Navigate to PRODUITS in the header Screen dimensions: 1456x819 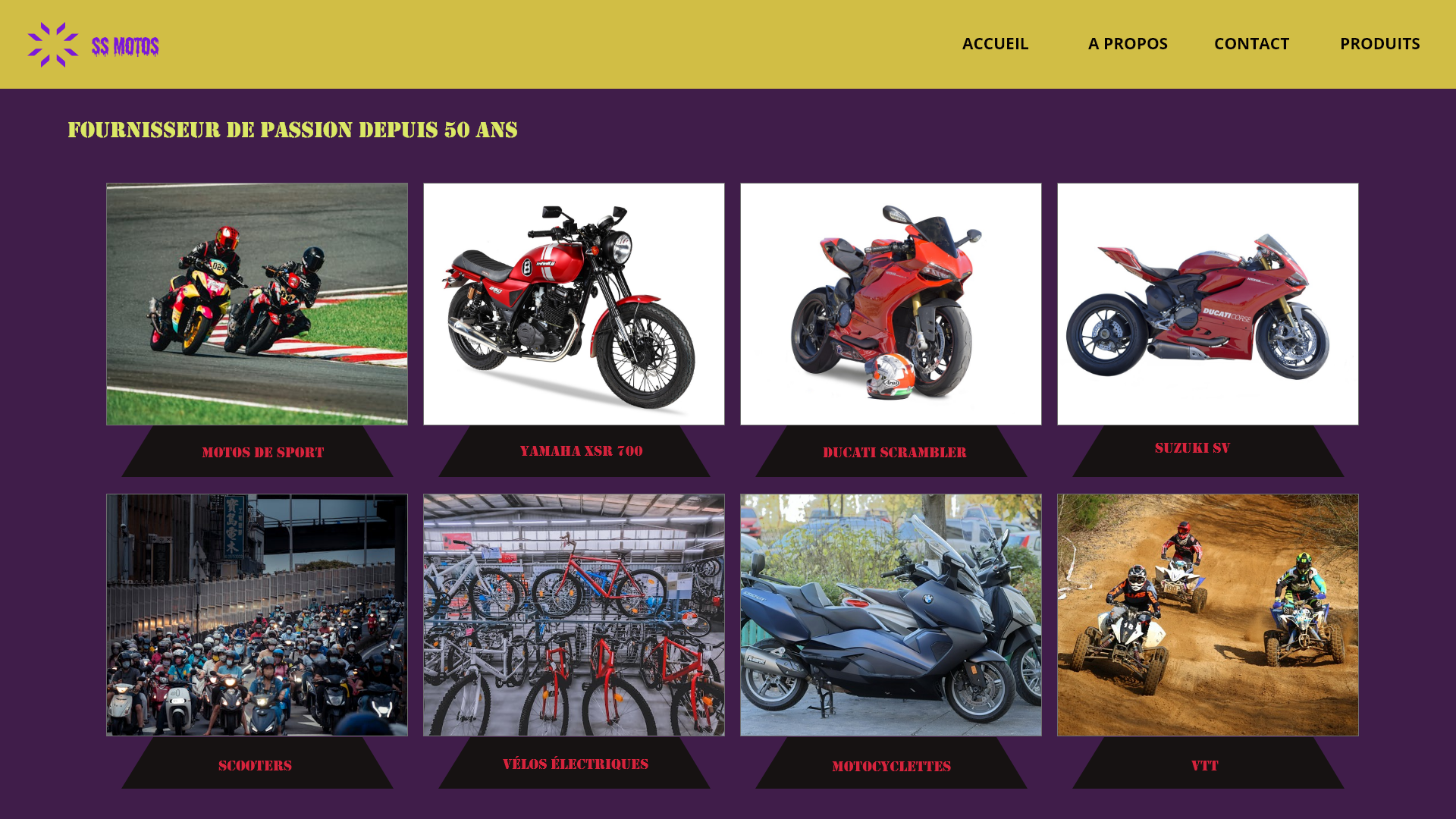(1379, 43)
